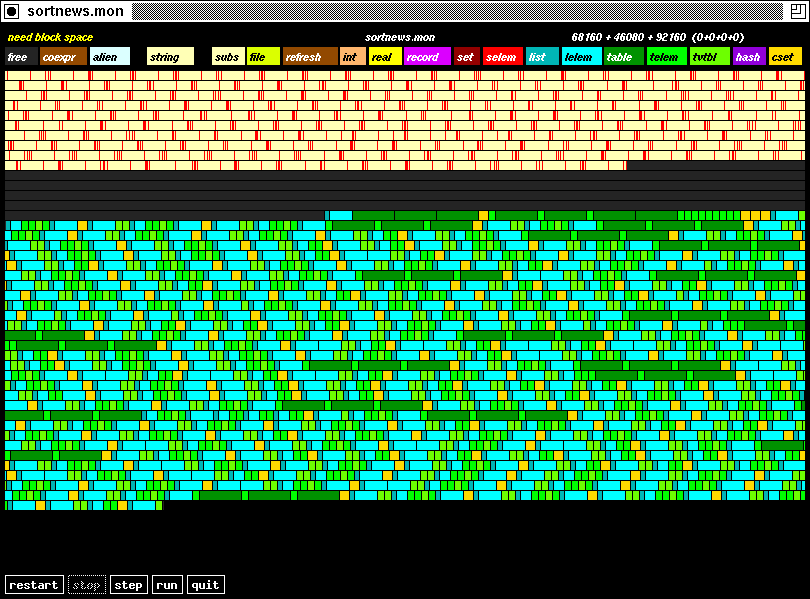Click the real legend swatch
The image size is (810, 599).
[x=385, y=57]
